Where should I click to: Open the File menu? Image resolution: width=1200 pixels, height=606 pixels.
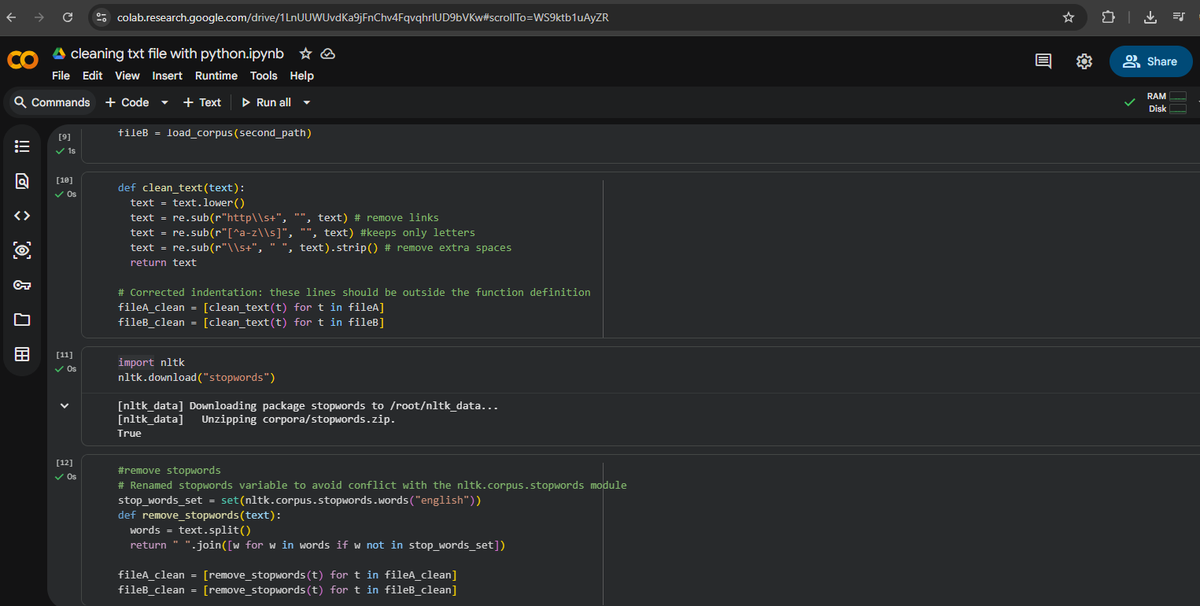click(61, 76)
